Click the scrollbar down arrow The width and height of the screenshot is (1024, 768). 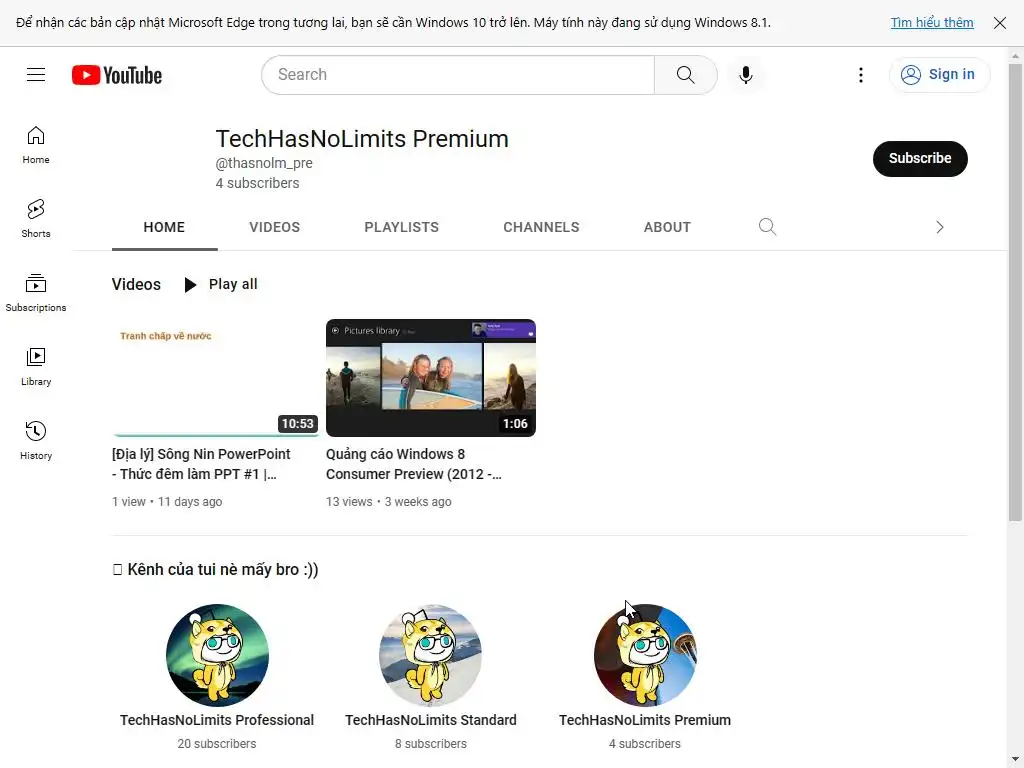[1015, 759]
